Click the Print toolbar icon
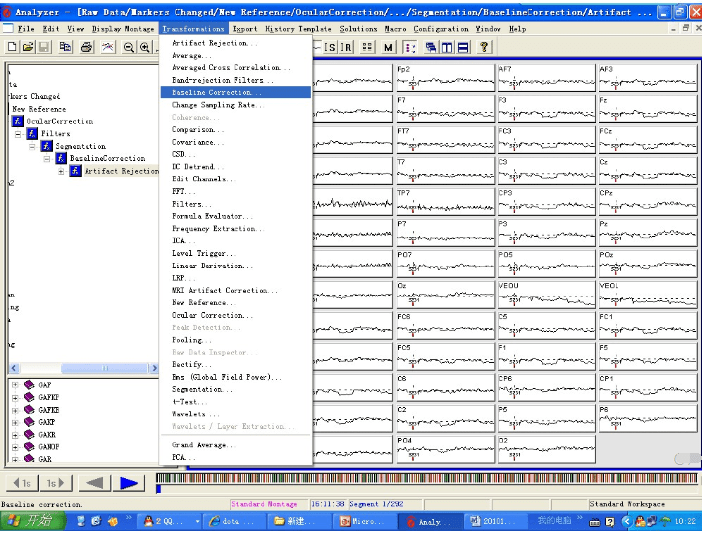The width and height of the screenshot is (702, 534). [x=86, y=47]
